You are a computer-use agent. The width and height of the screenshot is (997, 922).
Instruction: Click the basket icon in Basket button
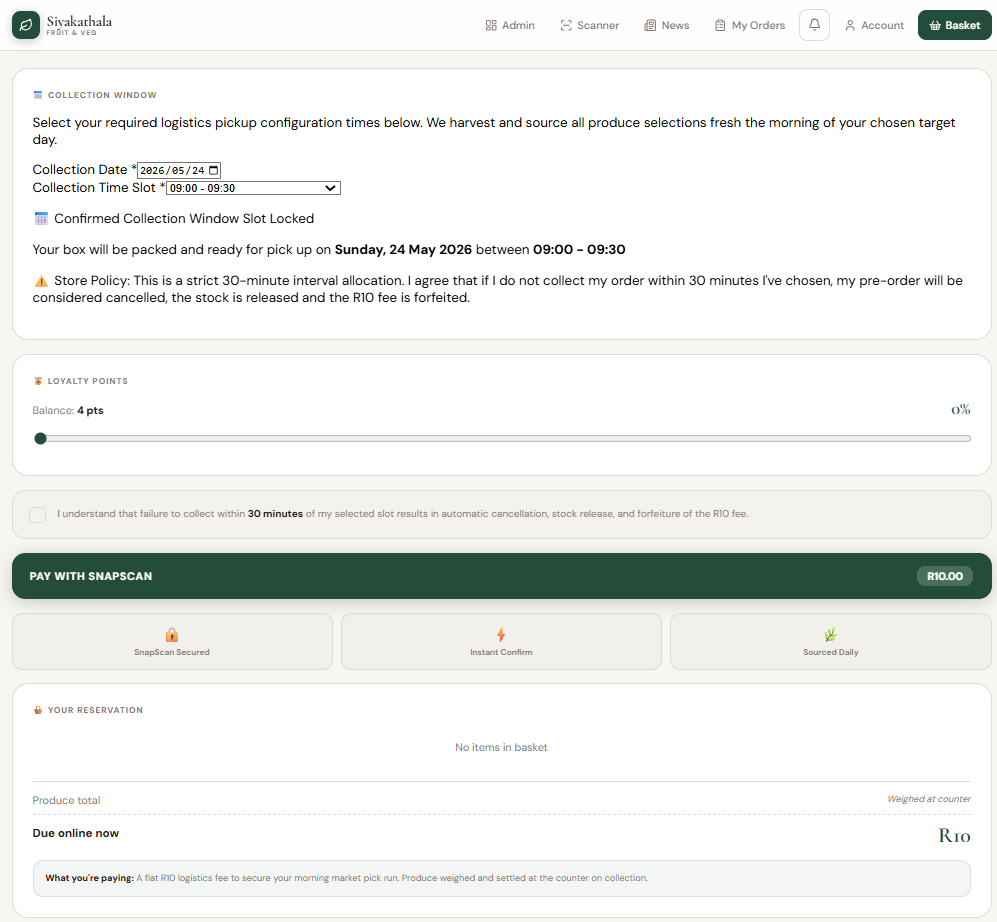(935, 25)
